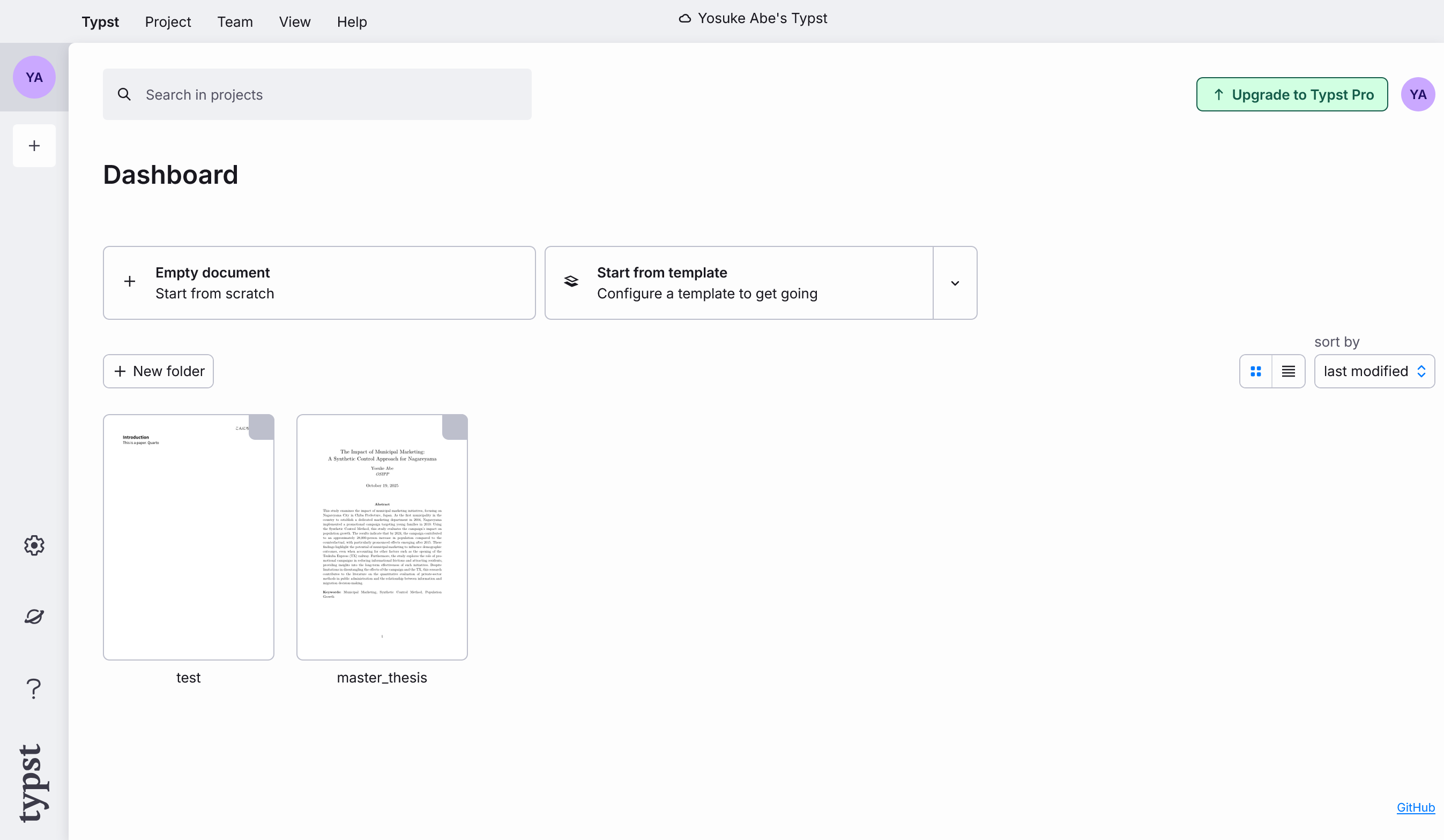Open the View menu
Viewport: 1444px width, 840px height.
click(294, 22)
